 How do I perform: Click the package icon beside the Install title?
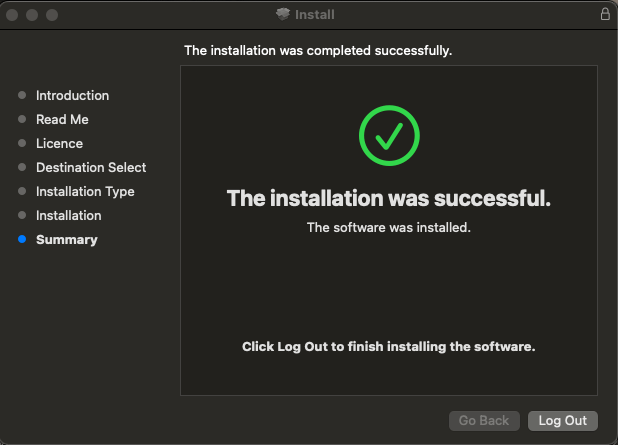[x=282, y=15]
